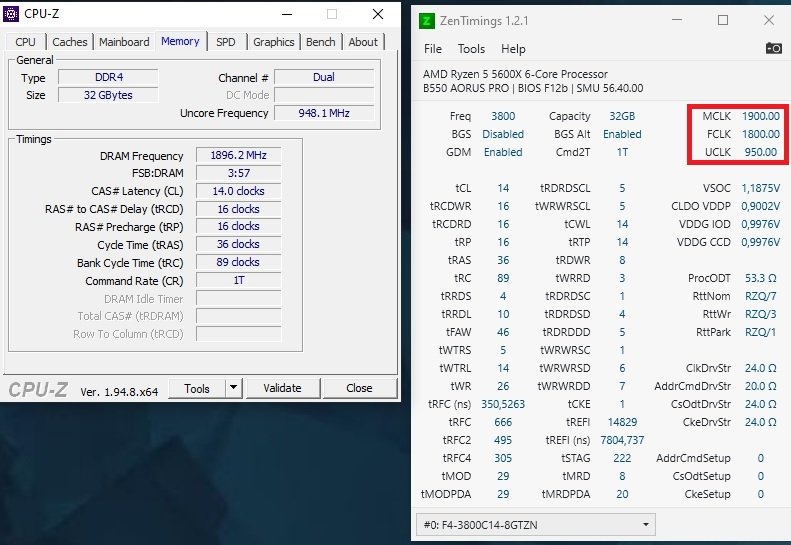Click the ZenTimings green Z logo icon
This screenshot has width=791, height=545.
[x=426, y=21]
